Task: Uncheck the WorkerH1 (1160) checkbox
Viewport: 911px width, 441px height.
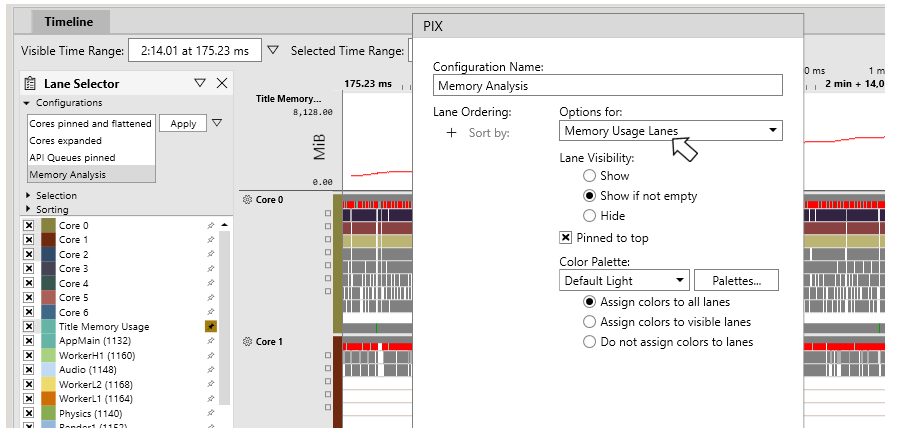Action: (28, 356)
